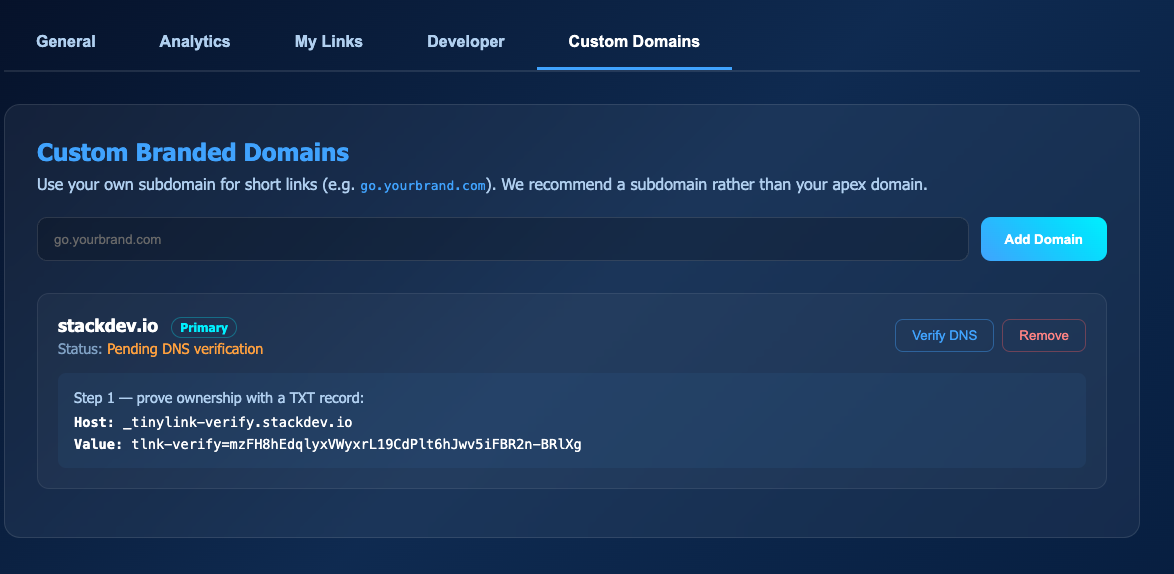Remove the stackdev.io domain
This screenshot has width=1174, height=574.
1044,335
